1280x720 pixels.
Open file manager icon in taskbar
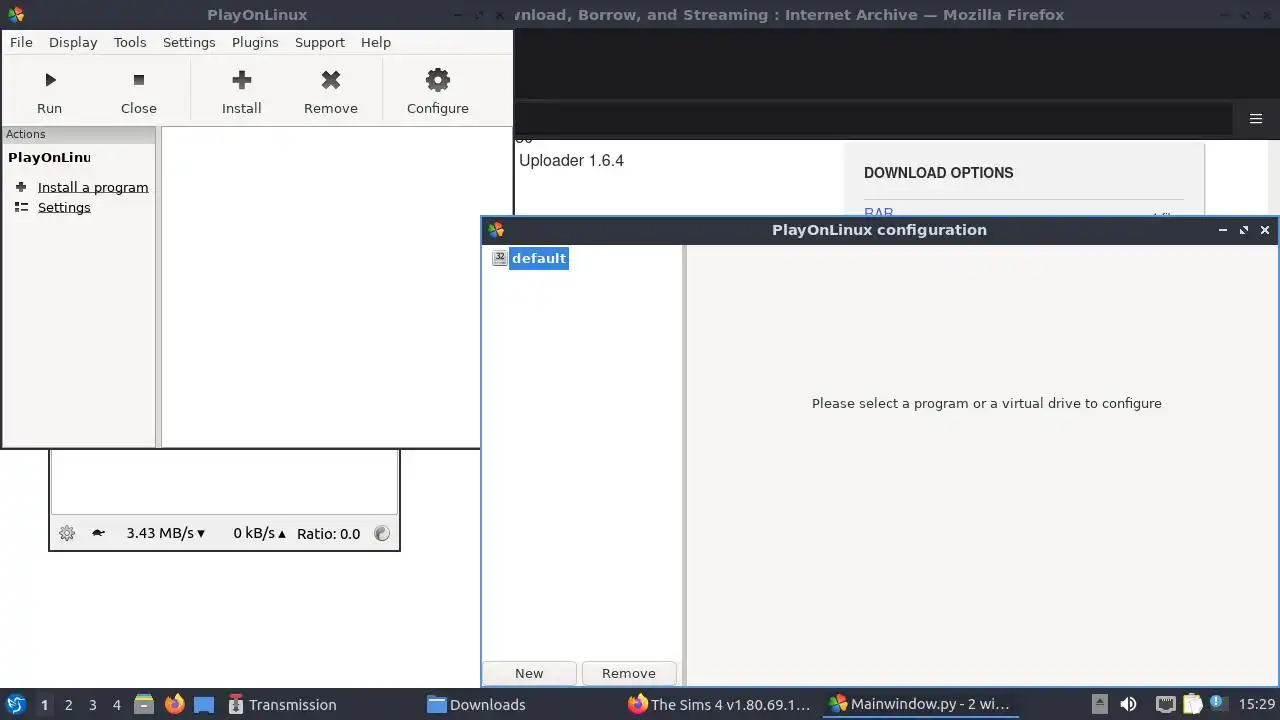point(144,704)
